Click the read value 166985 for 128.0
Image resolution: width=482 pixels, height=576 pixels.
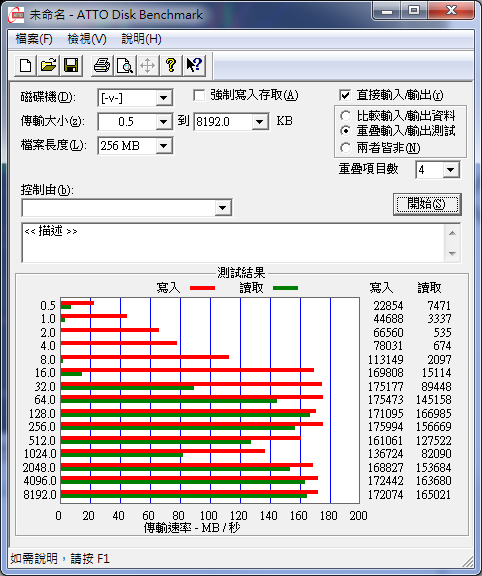433,414
